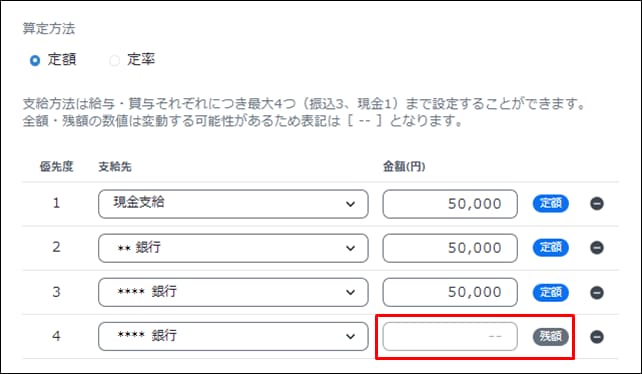Click the 支給先 column header
This screenshot has width=642, height=374.
(115, 167)
